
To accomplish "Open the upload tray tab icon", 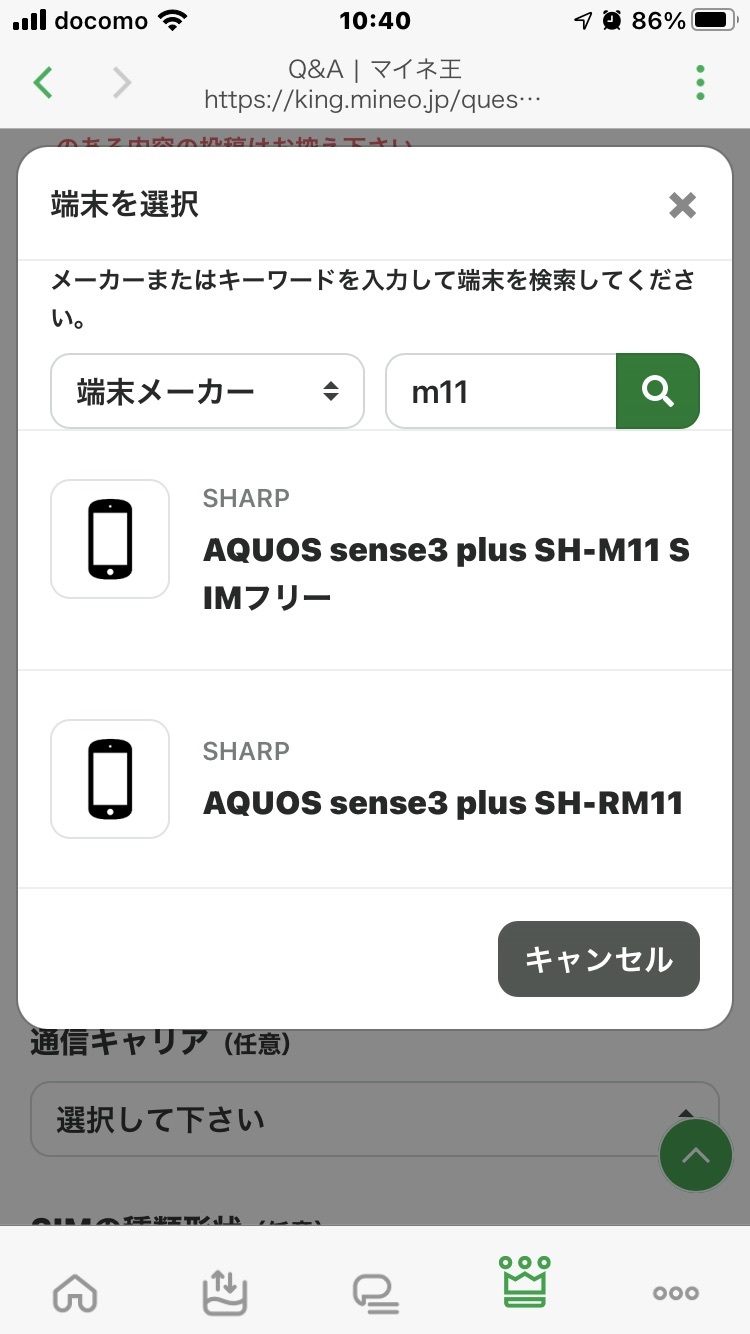I will point(225,1292).
